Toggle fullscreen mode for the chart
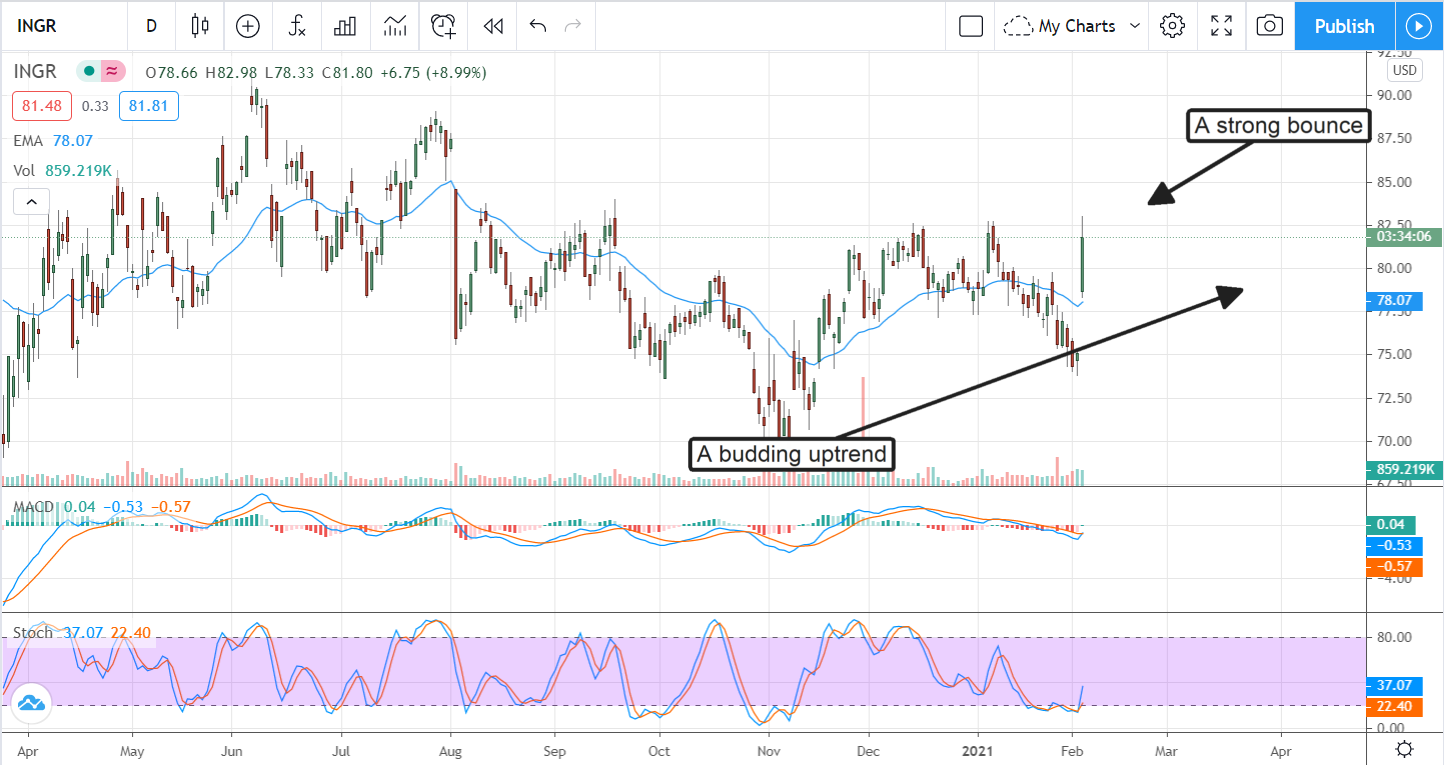The image size is (1444, 765). pos(1221,26)
